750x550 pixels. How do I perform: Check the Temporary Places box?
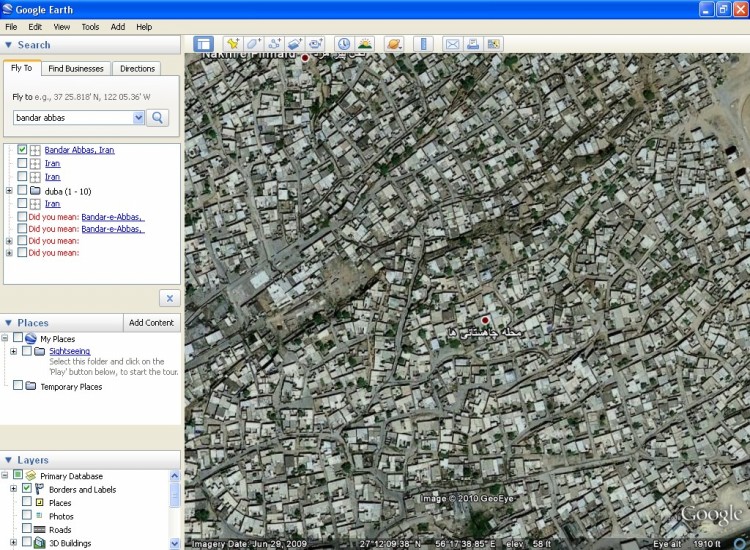[18, 385]
